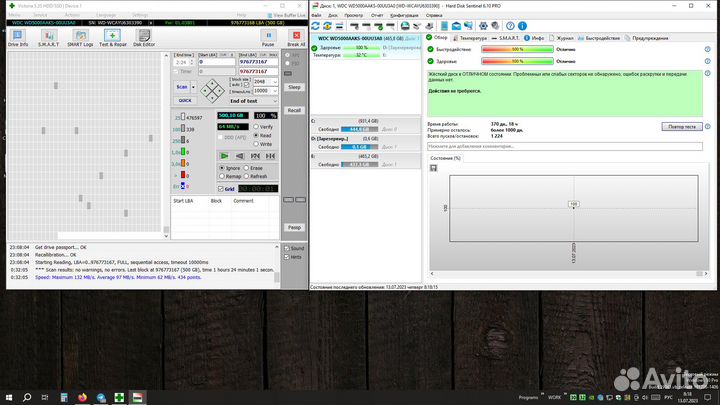The height and width of the screenshot is (405, 720).
Task: Switch to the Журнал tab
Action: (x=561, y=38)
